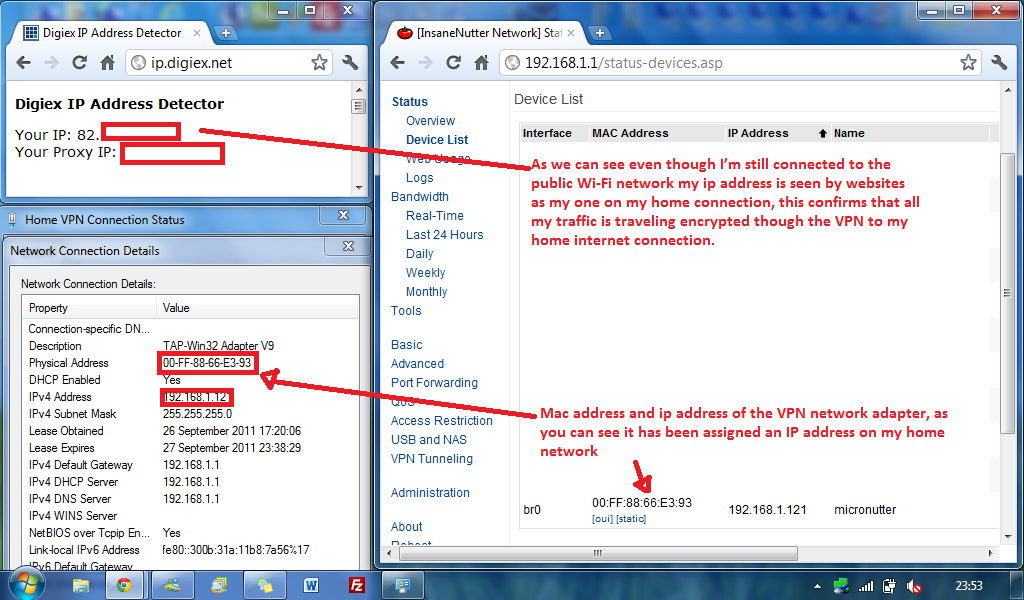Reload the 192.168.1.1 status-devices page
This screenshot has height=600, width=1024.
pos(453,63)
